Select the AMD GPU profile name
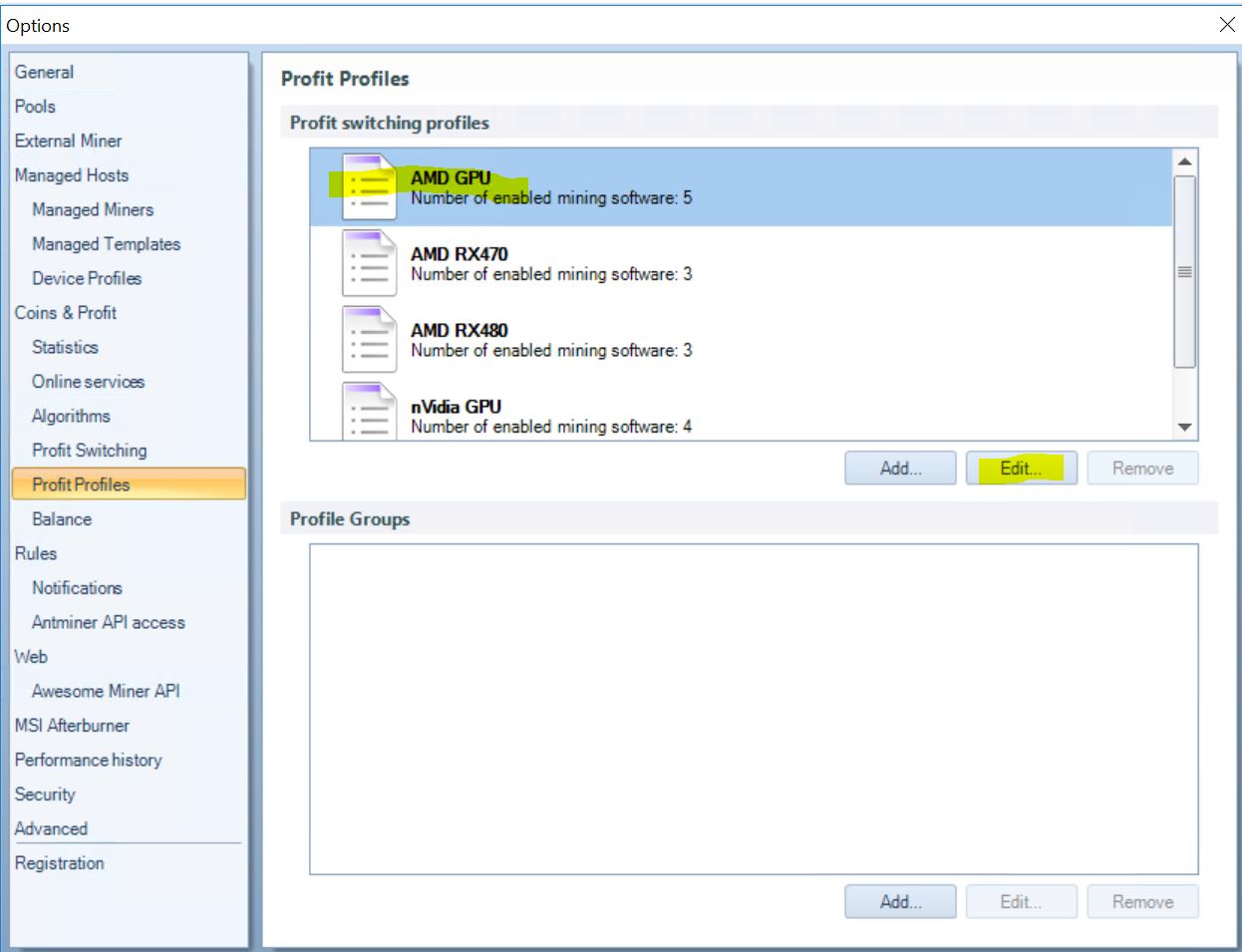 (451, 177)
